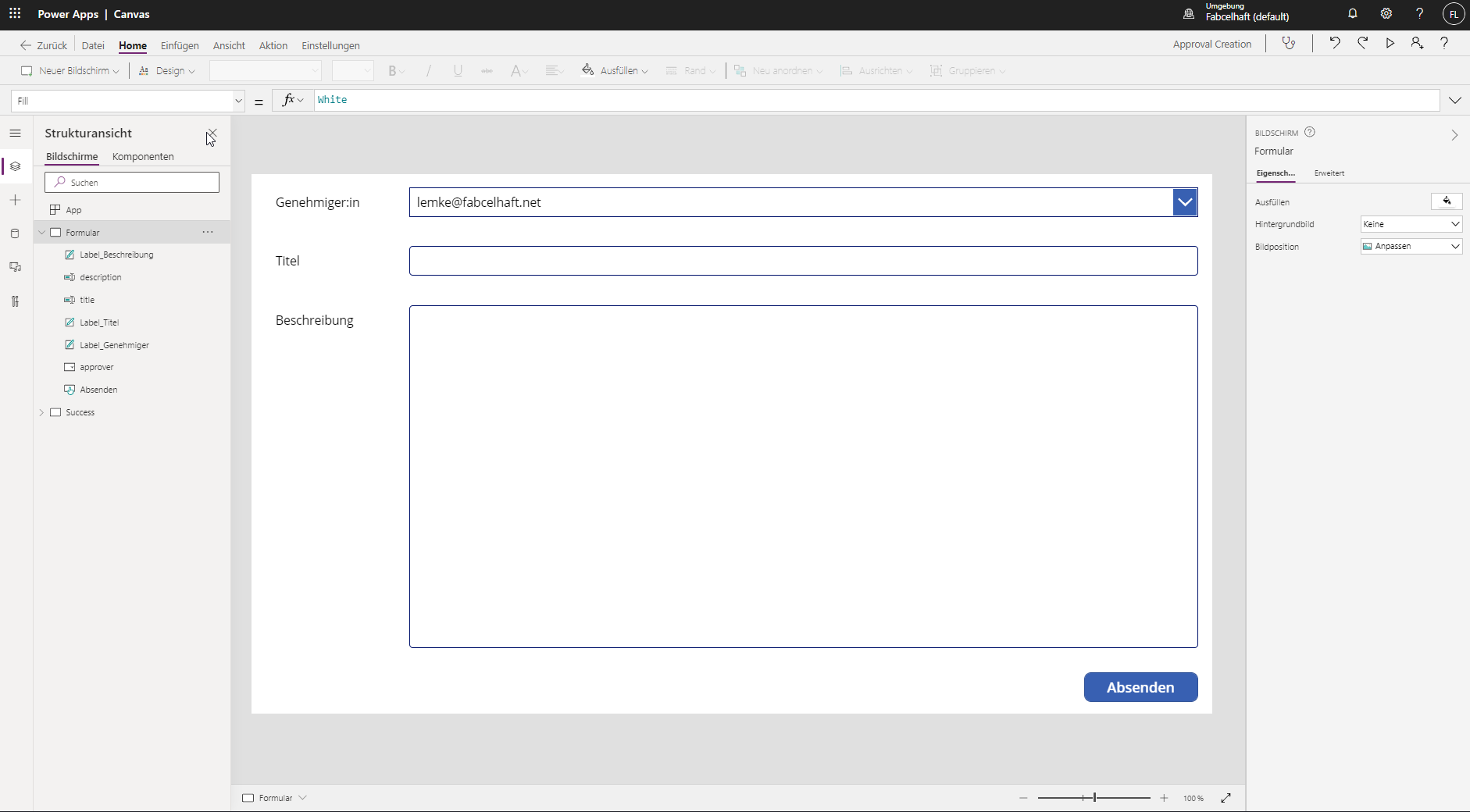The image size is (1470, 812).
Task: Open the Hintergrundbild dropdown set to Keine
Action: coord(1411,224)
